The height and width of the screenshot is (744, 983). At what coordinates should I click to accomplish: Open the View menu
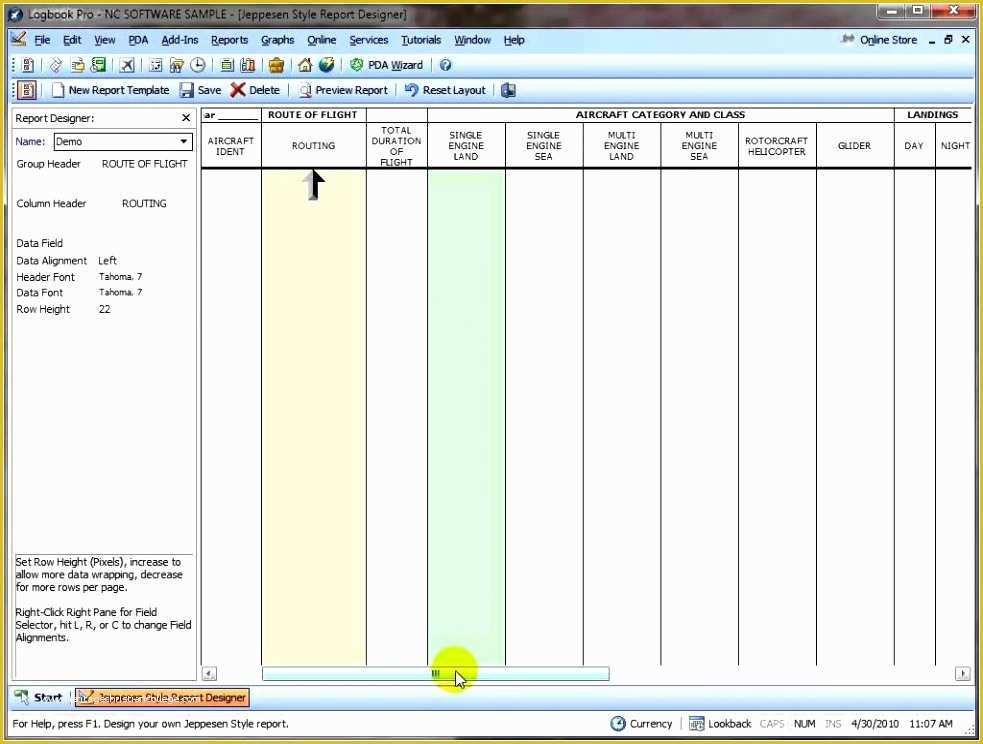105,39
